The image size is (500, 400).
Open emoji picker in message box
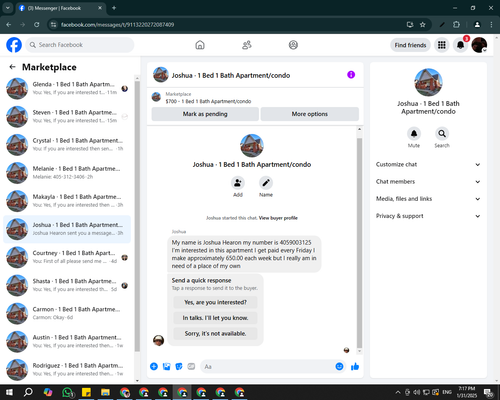339,366
